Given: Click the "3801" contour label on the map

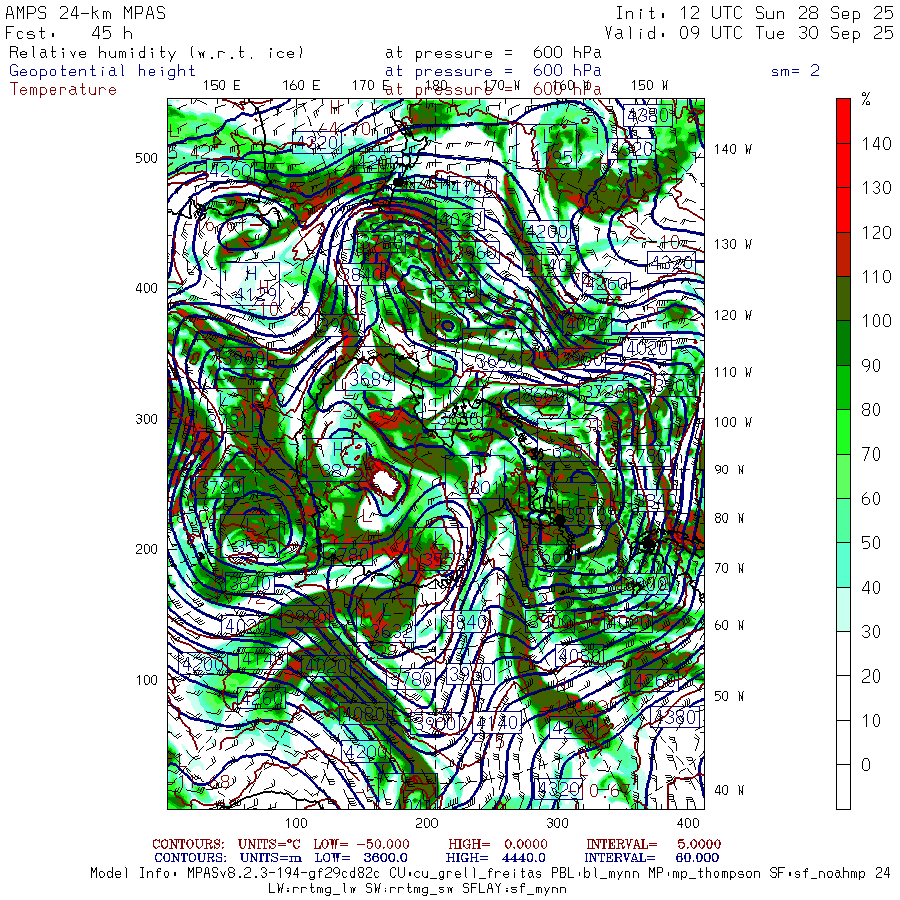Looking at the screenshot, I should 483,488.
